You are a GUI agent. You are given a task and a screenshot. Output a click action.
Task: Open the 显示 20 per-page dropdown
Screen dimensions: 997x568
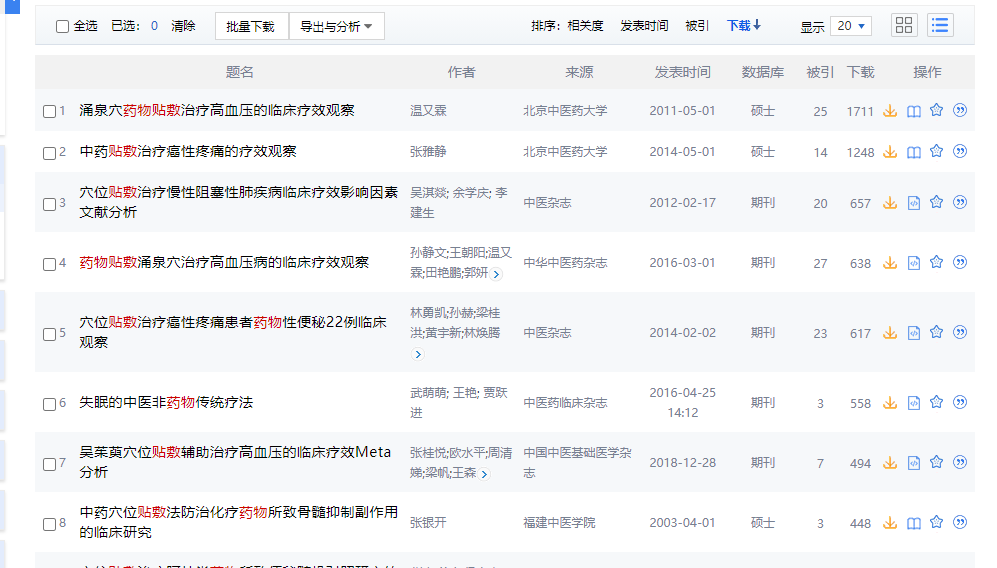[x=851, y=26]
